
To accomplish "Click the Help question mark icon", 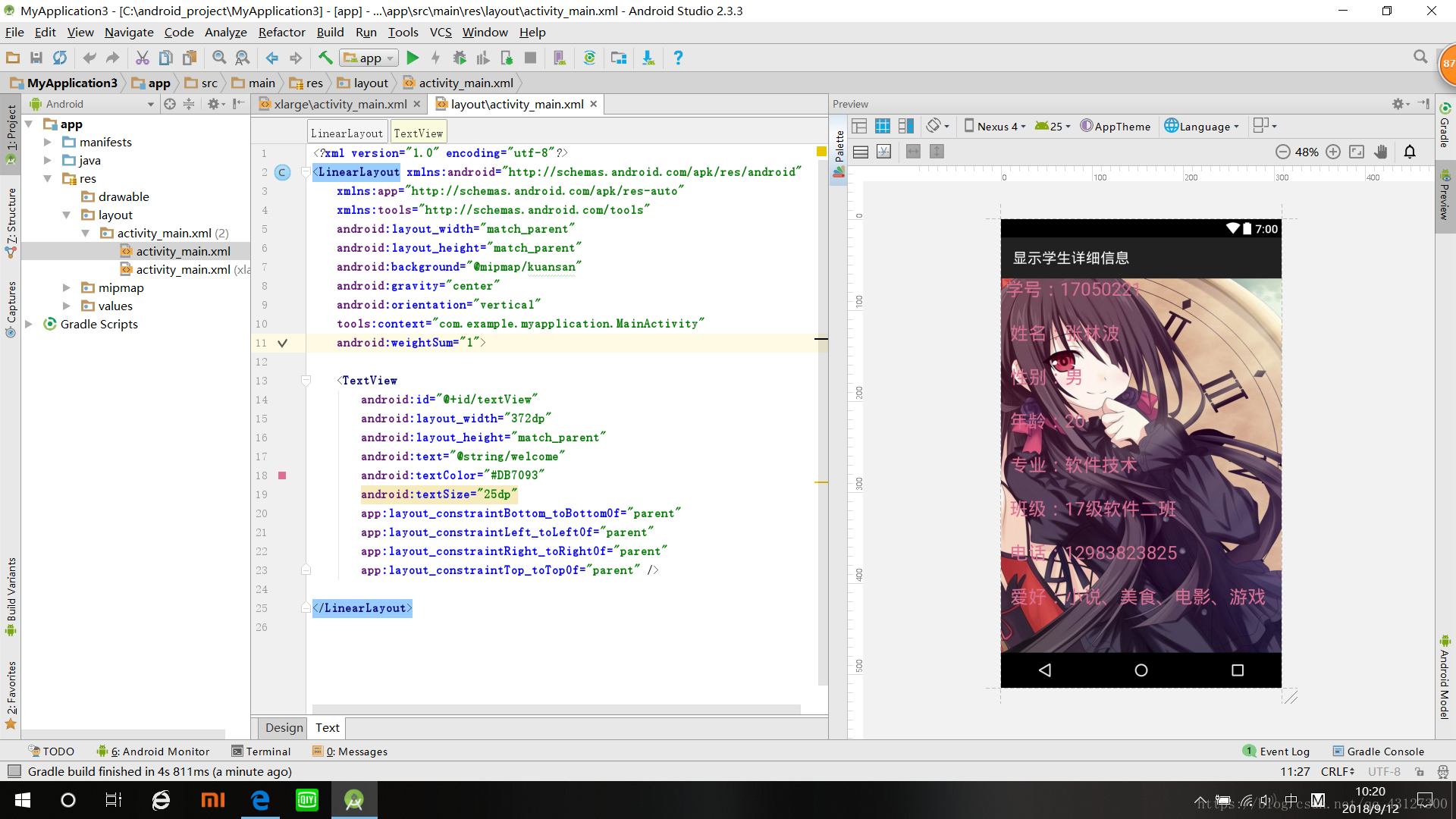I will (678, 58).
